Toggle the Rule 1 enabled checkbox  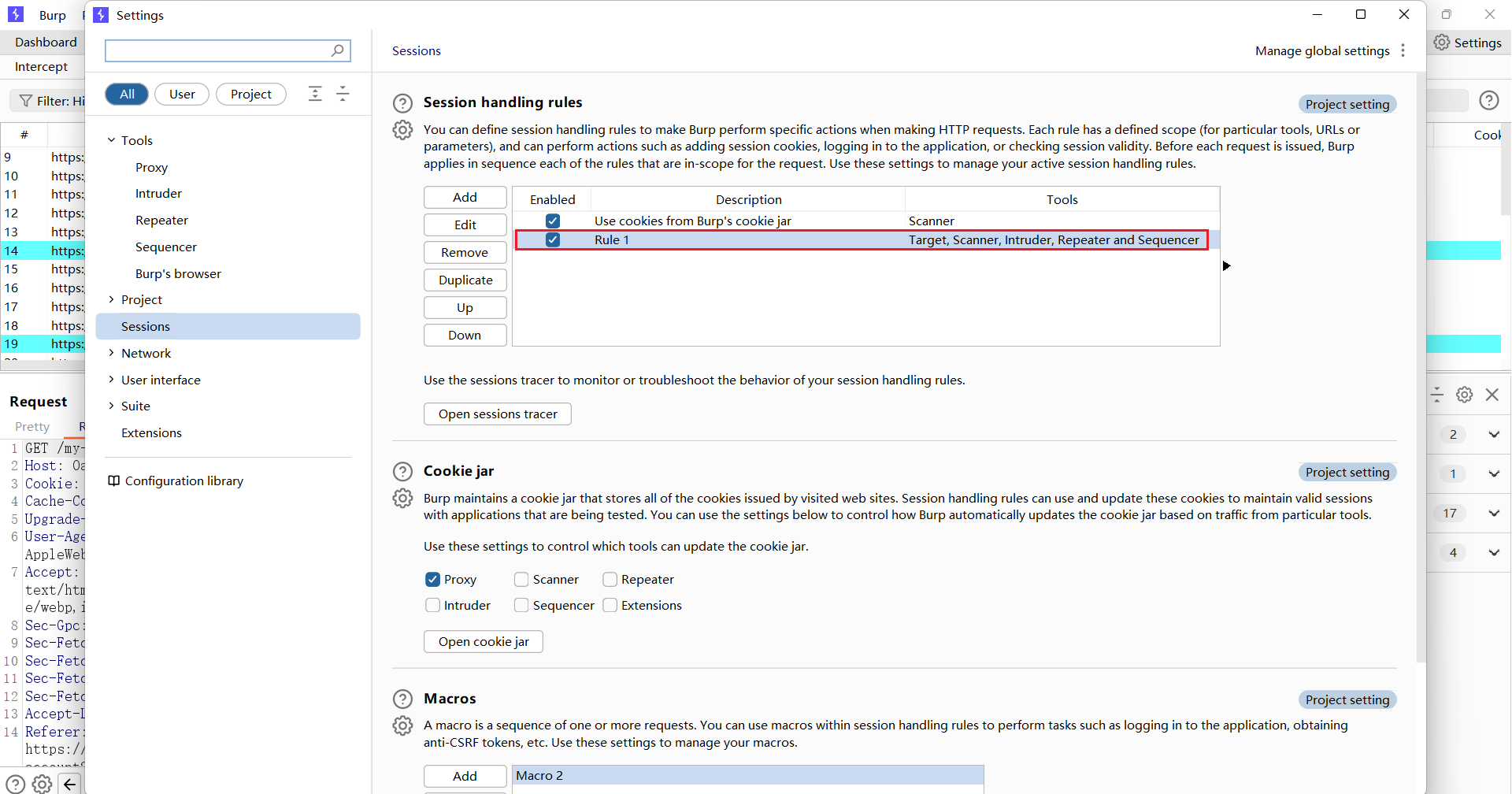coord(553,239)
